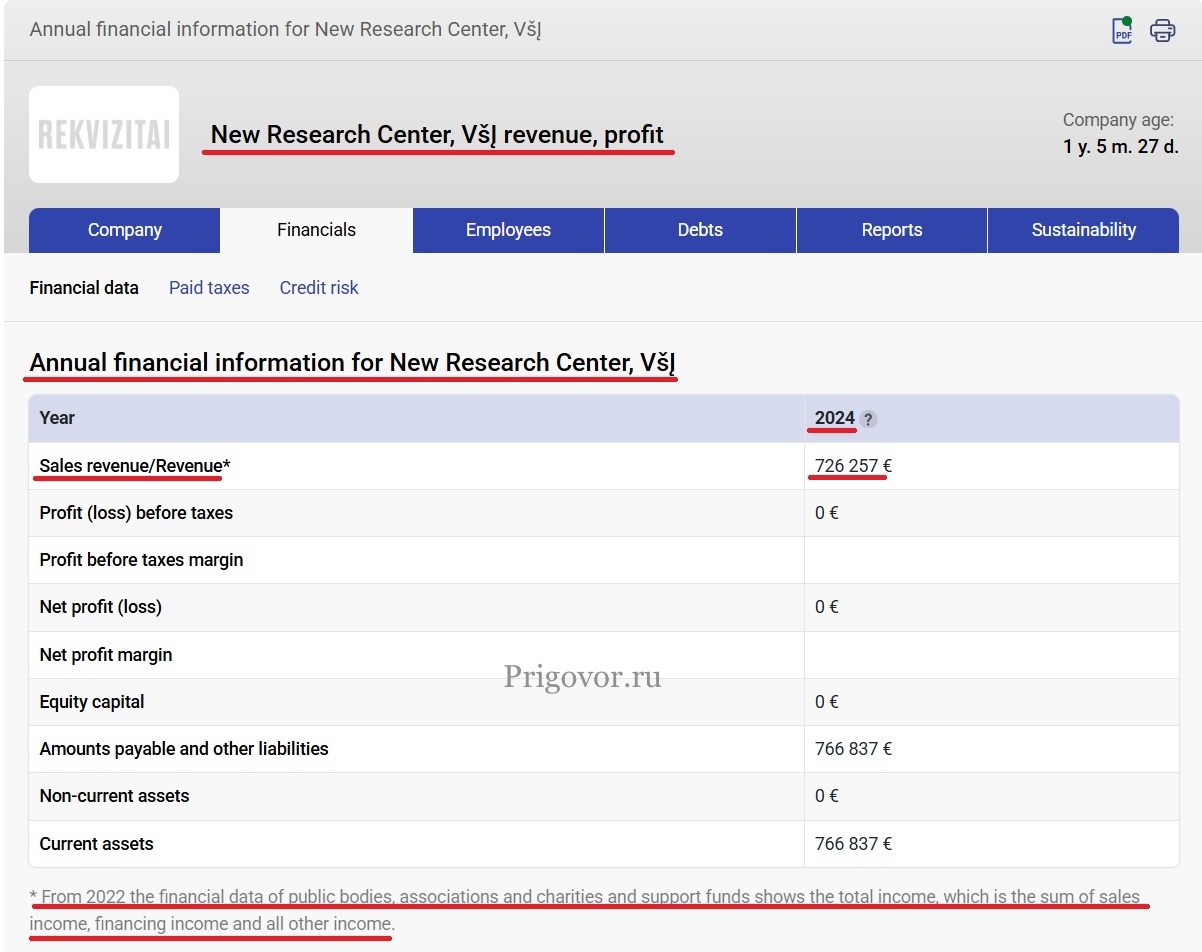Open the Paid taxes link
Image resolution: width=1202 pixels, height=952 pixels.
pyautogui.click(x=209, y=288)
